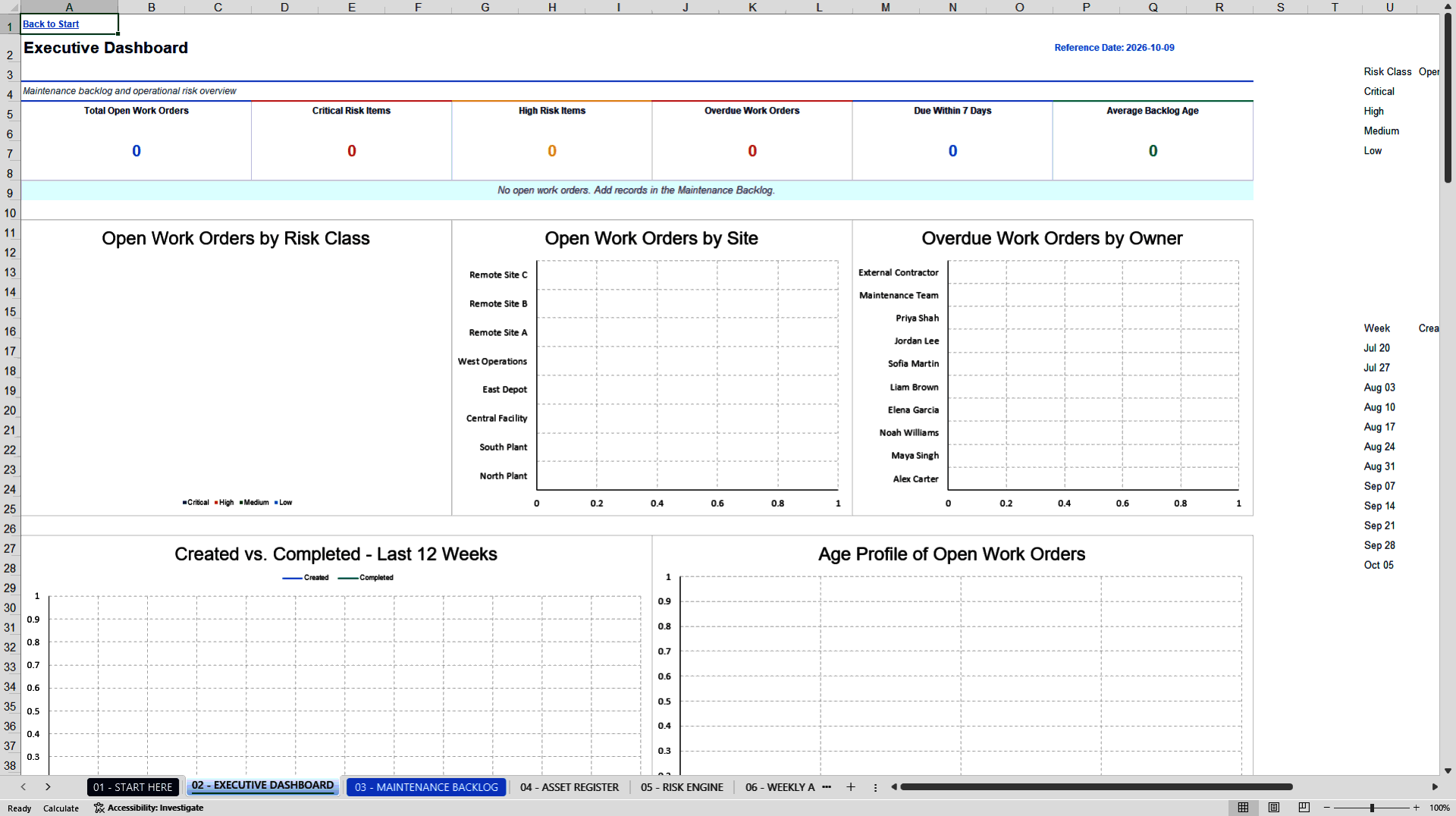
Task: Add a new sheet with plus icon
Action: coord(851,787)
